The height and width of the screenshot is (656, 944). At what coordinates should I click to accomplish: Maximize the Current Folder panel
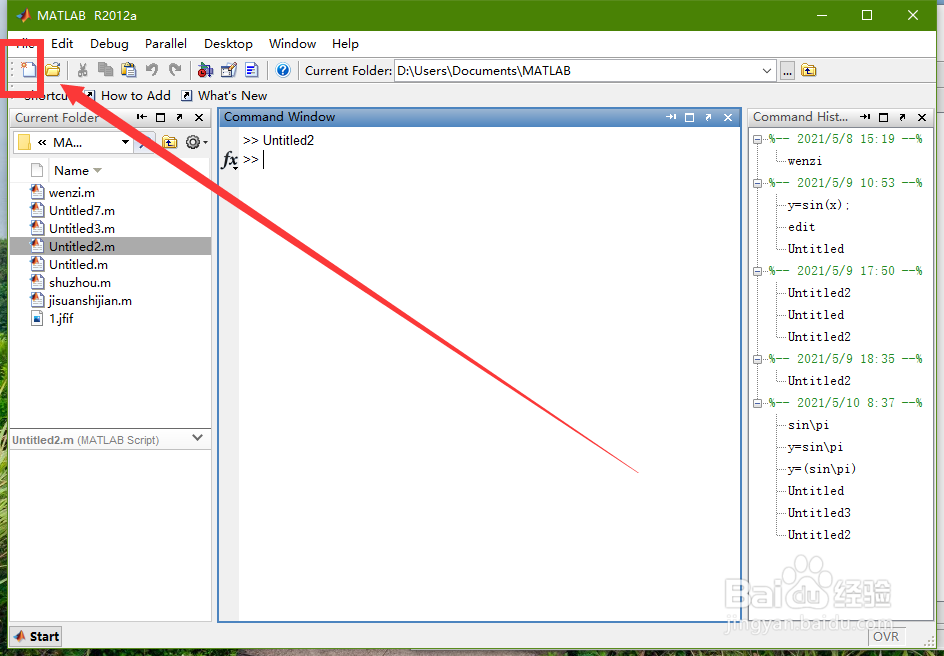160,117
